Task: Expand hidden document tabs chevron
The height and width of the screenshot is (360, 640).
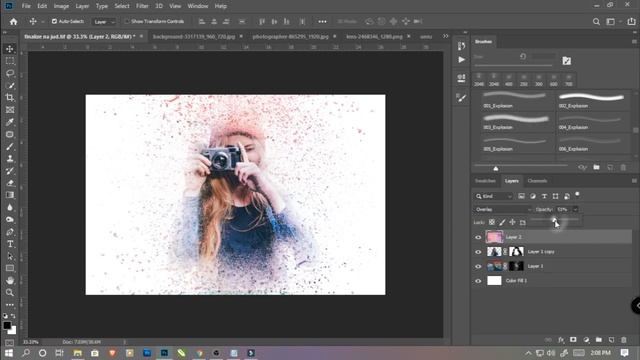Action: 445,36
